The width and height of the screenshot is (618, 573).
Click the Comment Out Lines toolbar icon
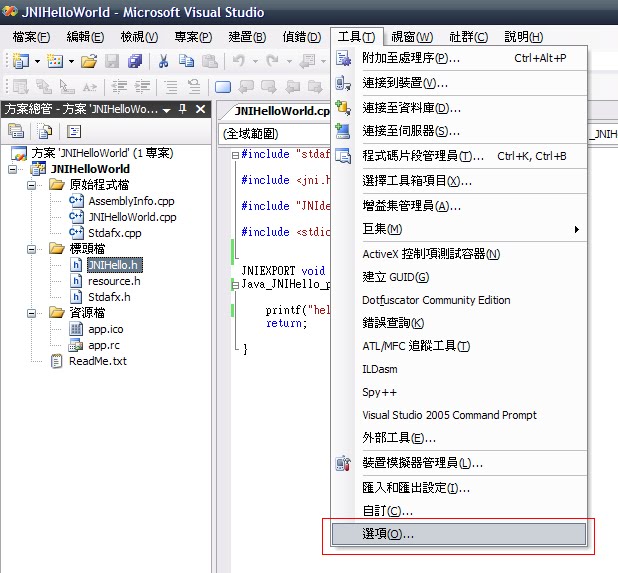coord(171,87)
